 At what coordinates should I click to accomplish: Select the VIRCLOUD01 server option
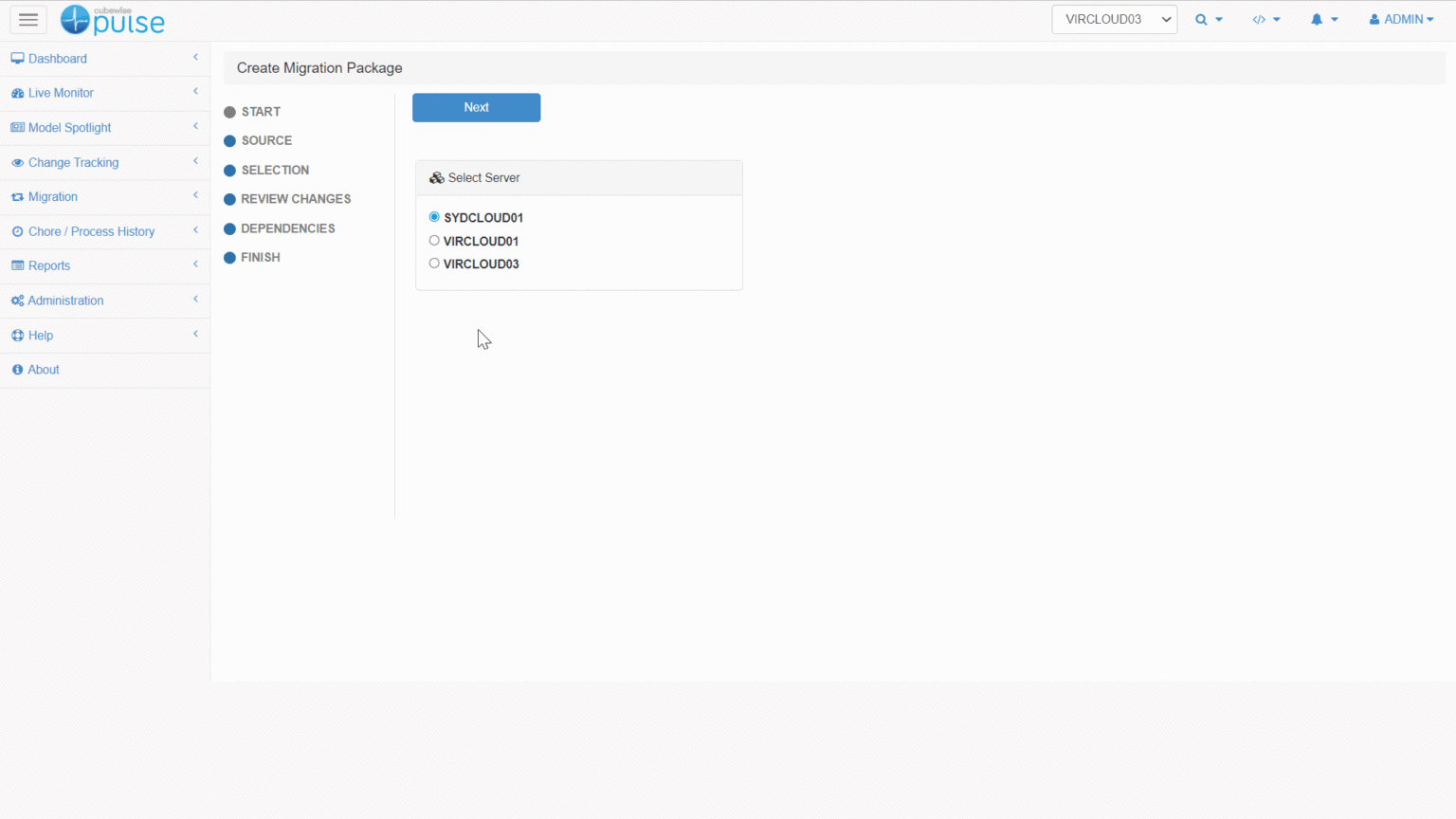(x=434, y=241)
